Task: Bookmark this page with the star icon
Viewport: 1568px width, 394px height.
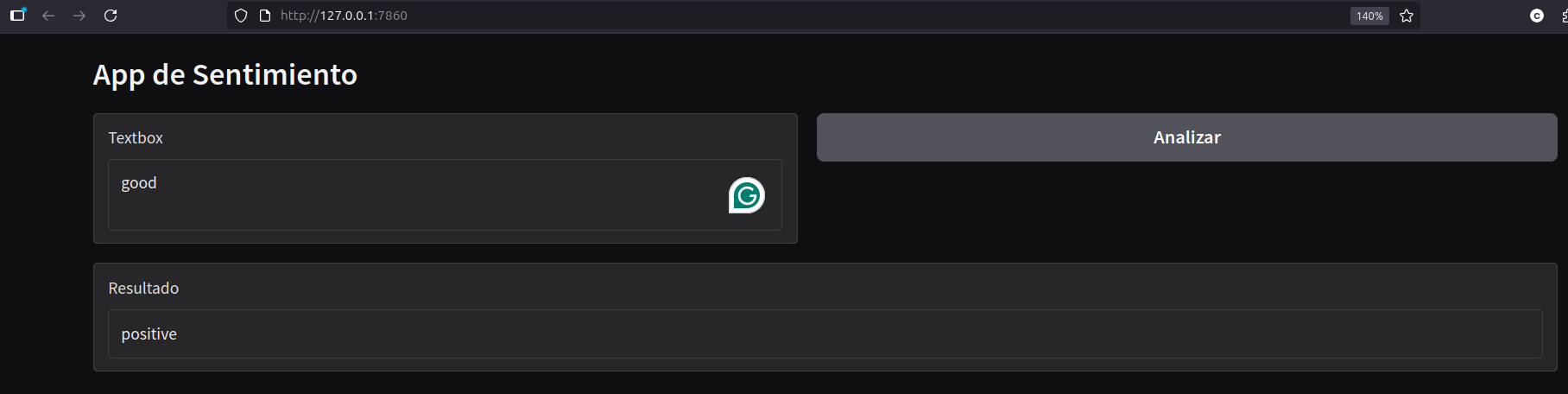Action: click(x=1407, y=16)
